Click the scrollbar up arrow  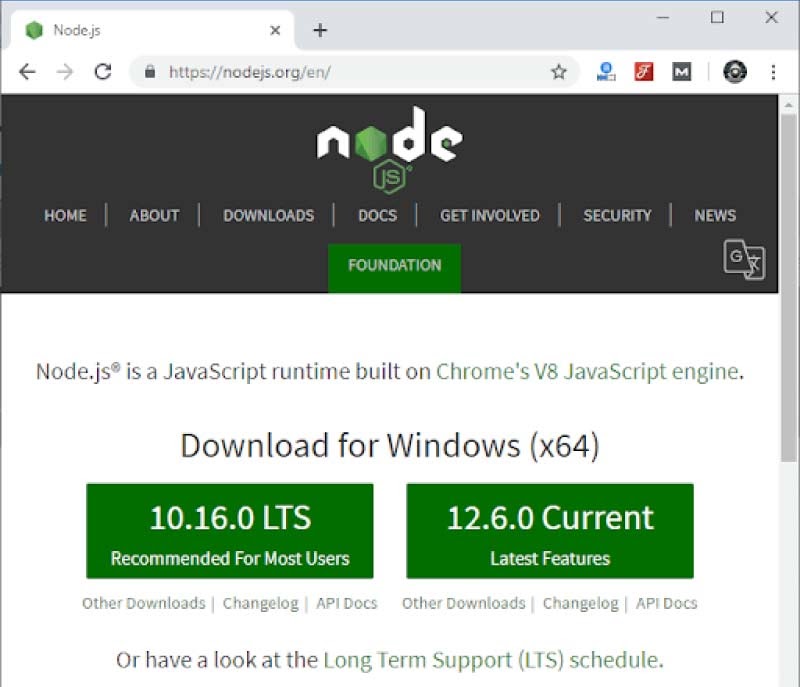789,105
